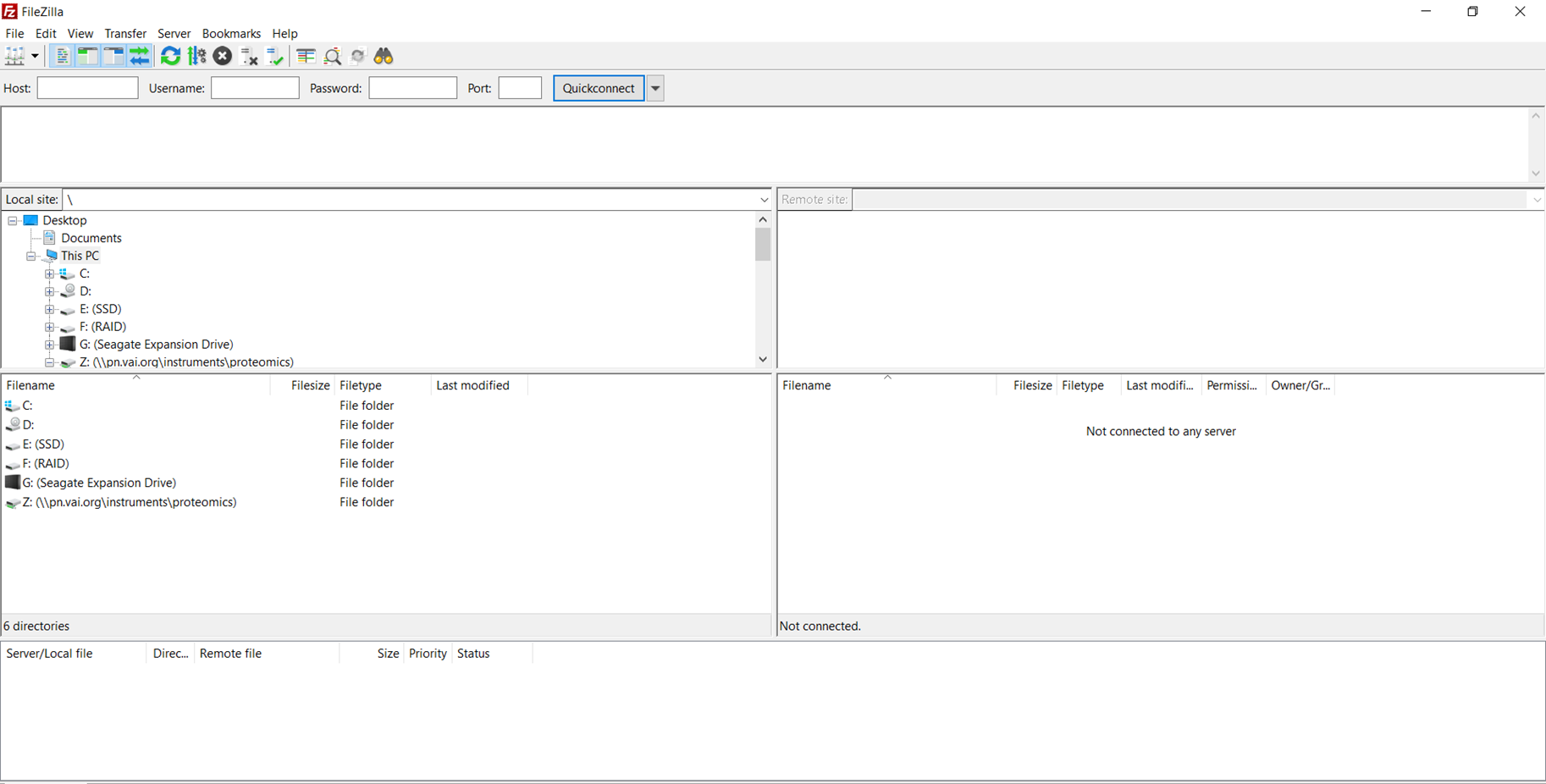Toggle directory comparison
The height and width of the screenshot is (784, 1546).
[333, 56]
